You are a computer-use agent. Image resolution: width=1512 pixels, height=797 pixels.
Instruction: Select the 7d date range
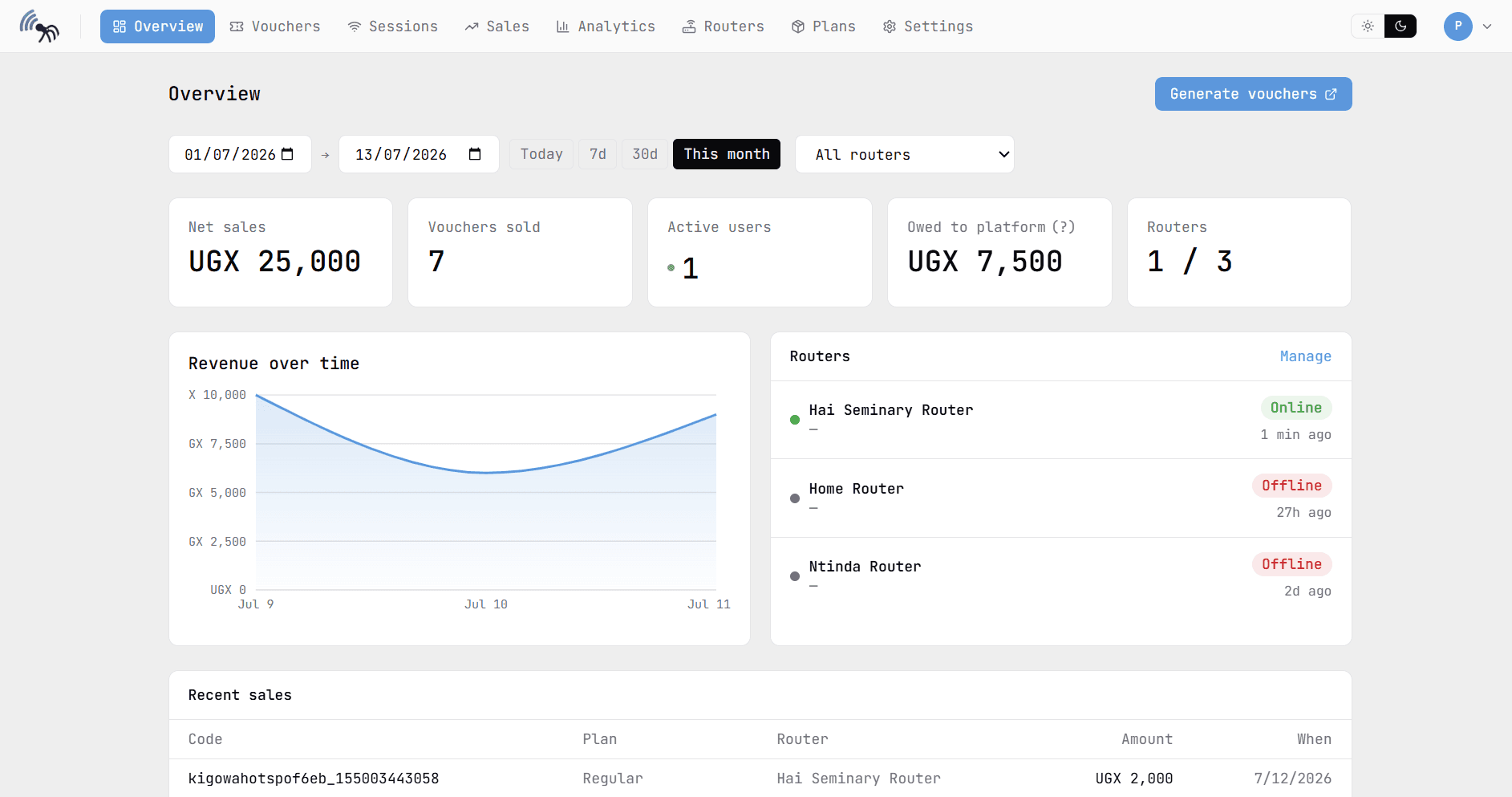point(598,154)
